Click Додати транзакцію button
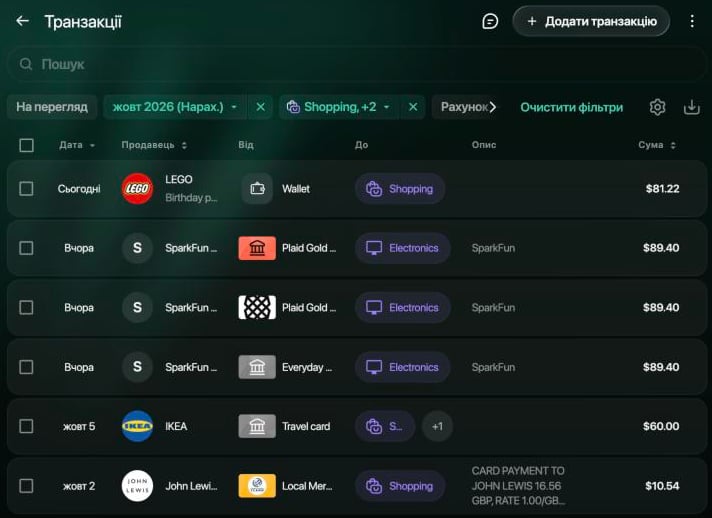The width and height of the screenshot is (712, 518). pos(591,21)
